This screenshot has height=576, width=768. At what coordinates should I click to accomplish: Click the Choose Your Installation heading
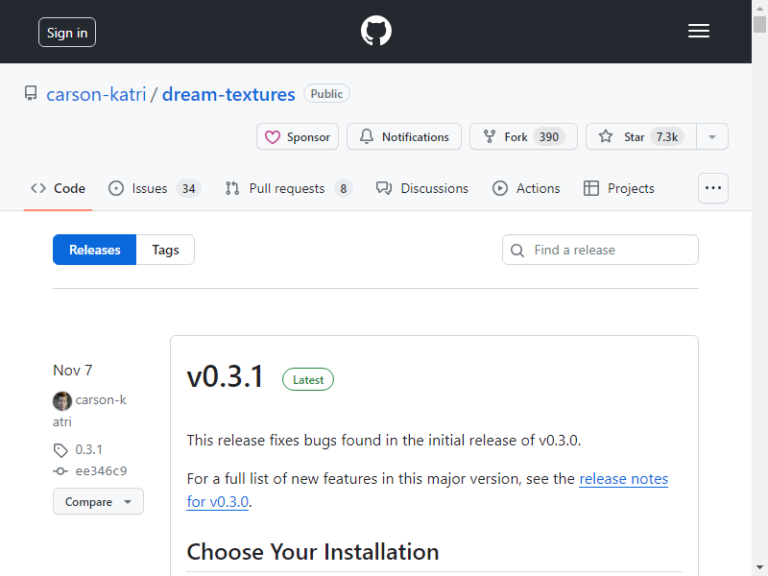coord(312,552)
